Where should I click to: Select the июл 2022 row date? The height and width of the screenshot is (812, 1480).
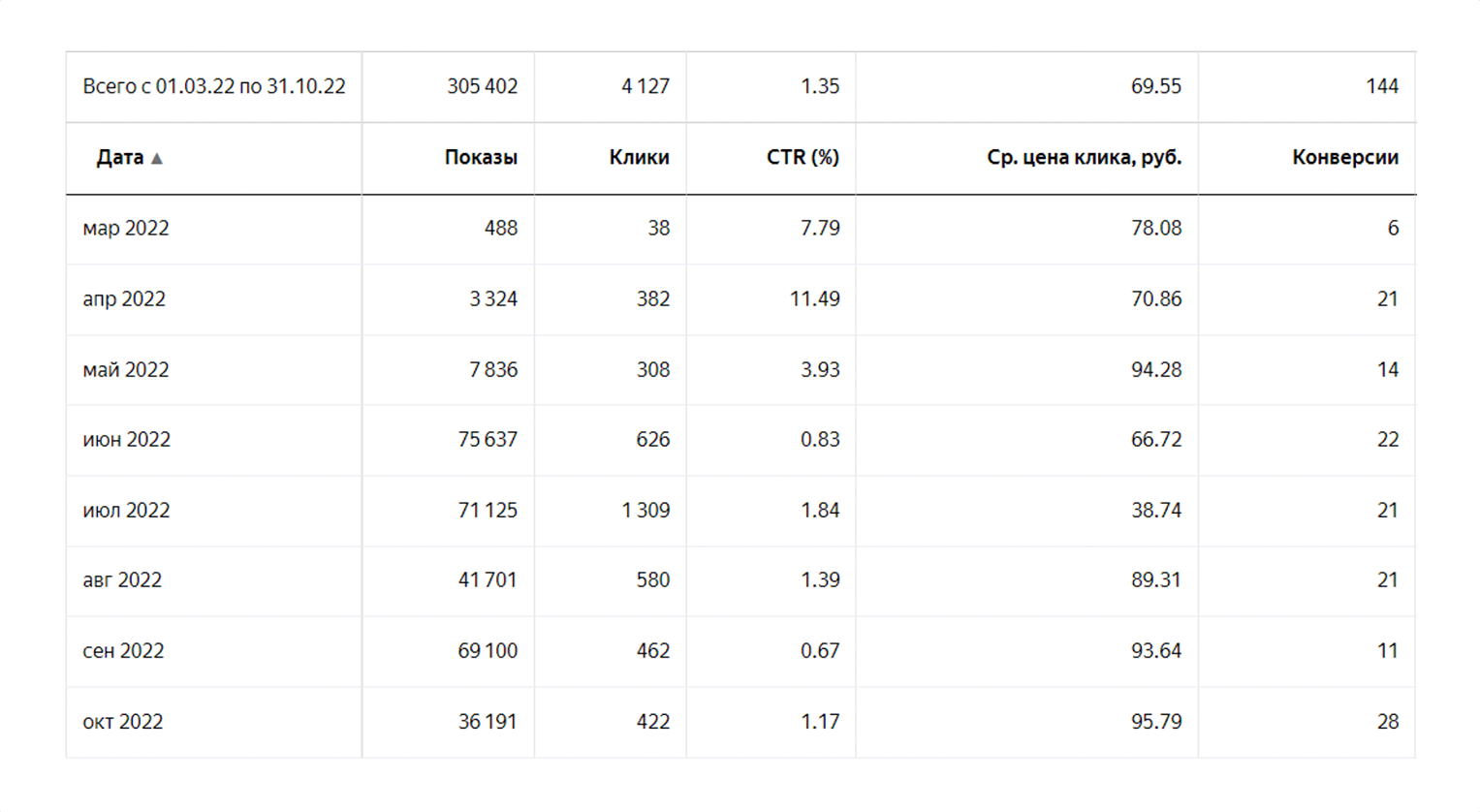[x=126, y=510]
